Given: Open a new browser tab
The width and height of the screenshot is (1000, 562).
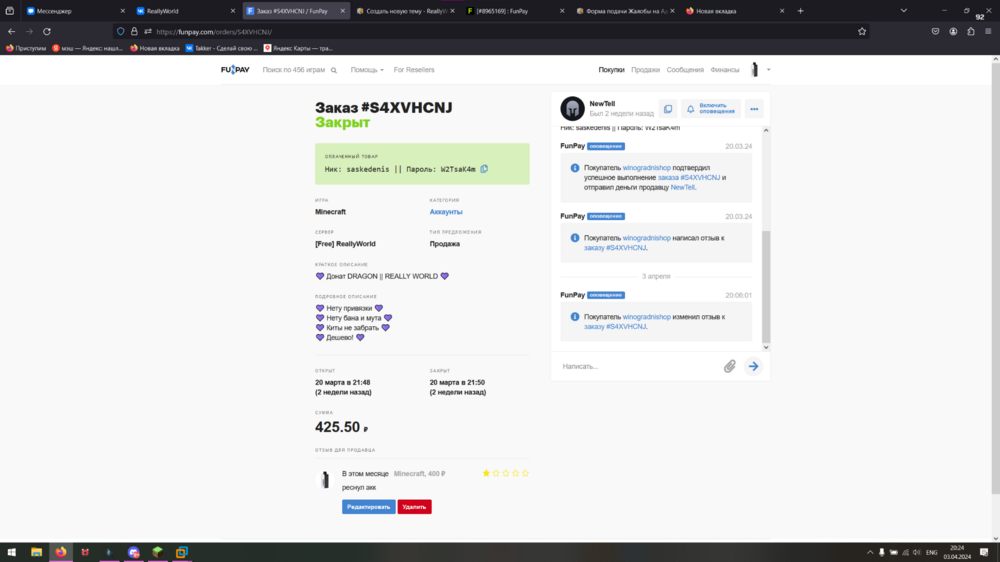Looking at the screenshot, I should (x=800, y=11).
